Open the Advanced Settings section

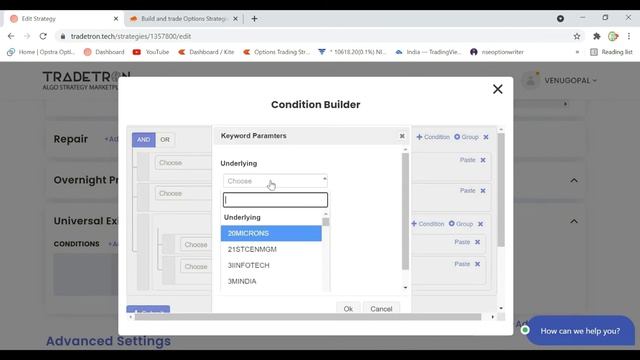pyautogui.click(x=108, y=341)
